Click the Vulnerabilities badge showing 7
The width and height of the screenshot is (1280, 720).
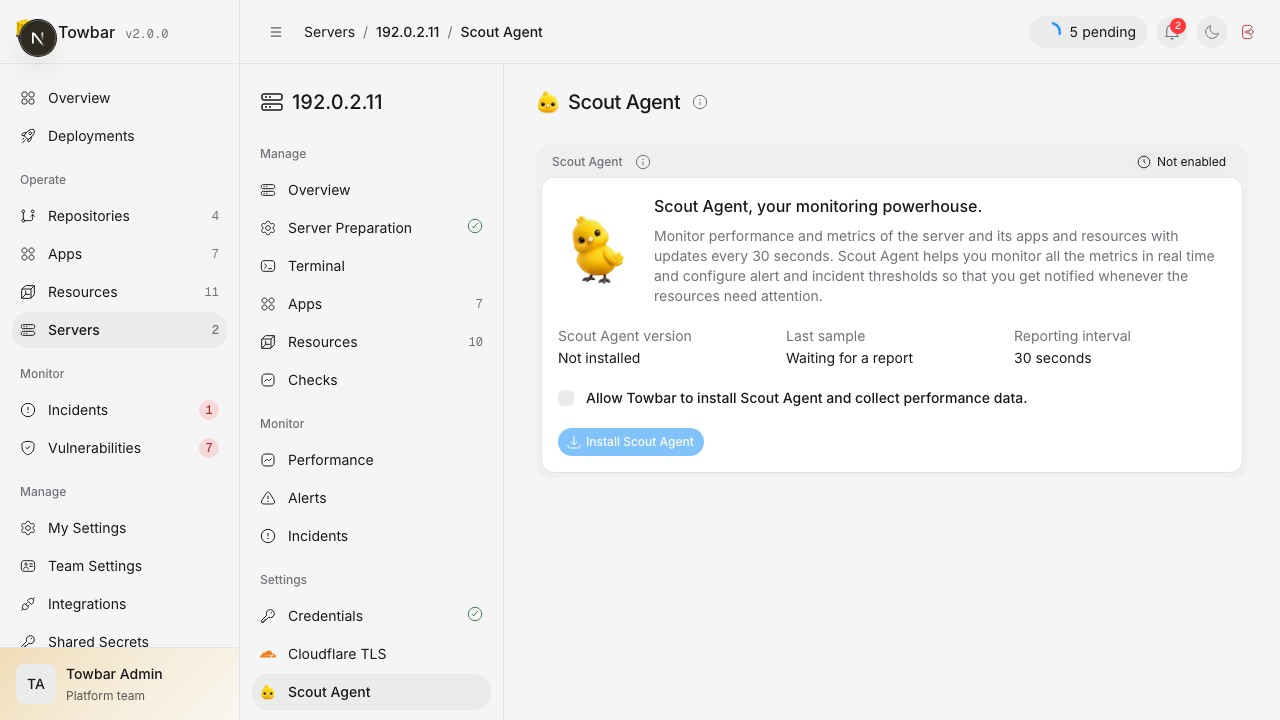coord(209,448)
